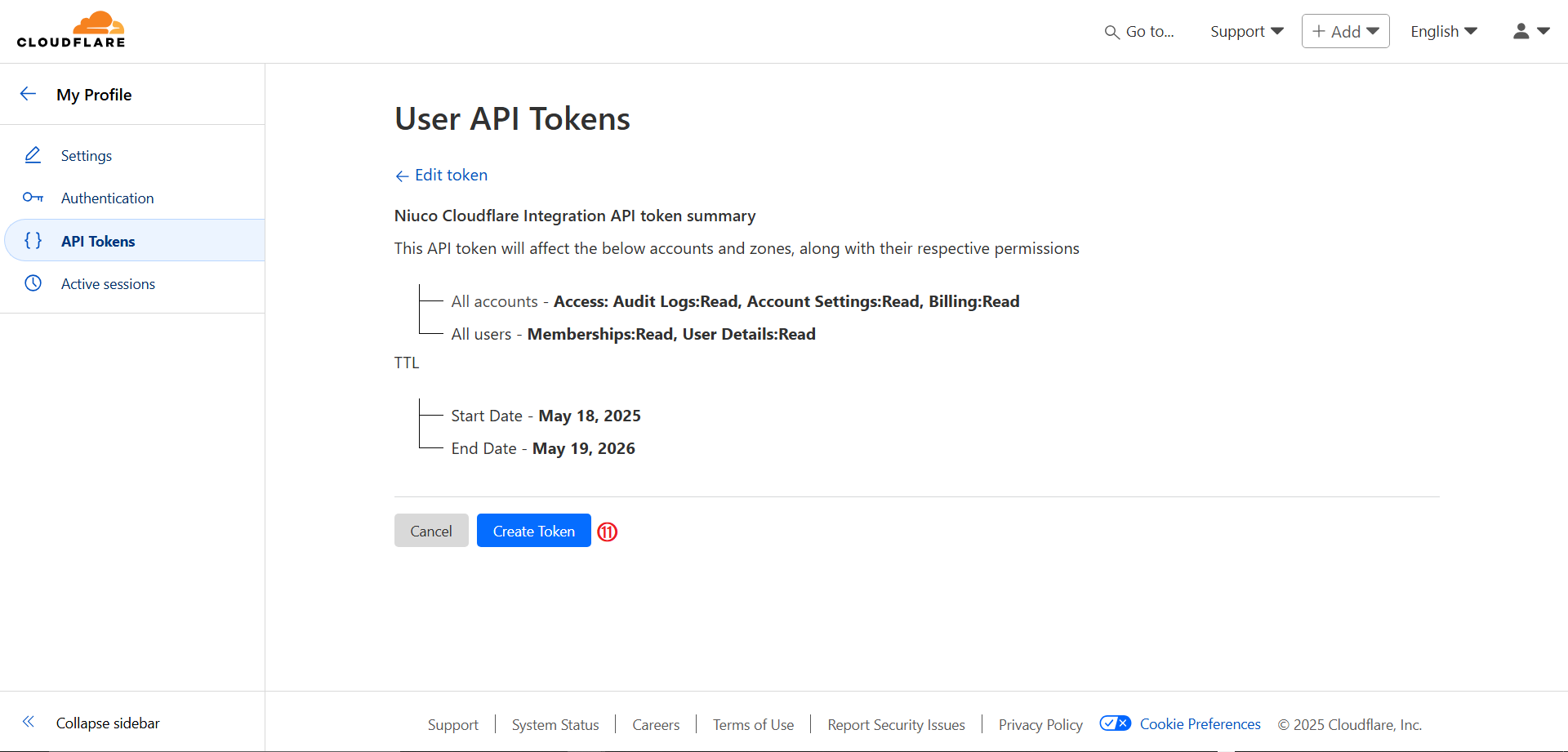Click the All accounts permissions line
Screen dimensions: 1568x752
[735, 301]
